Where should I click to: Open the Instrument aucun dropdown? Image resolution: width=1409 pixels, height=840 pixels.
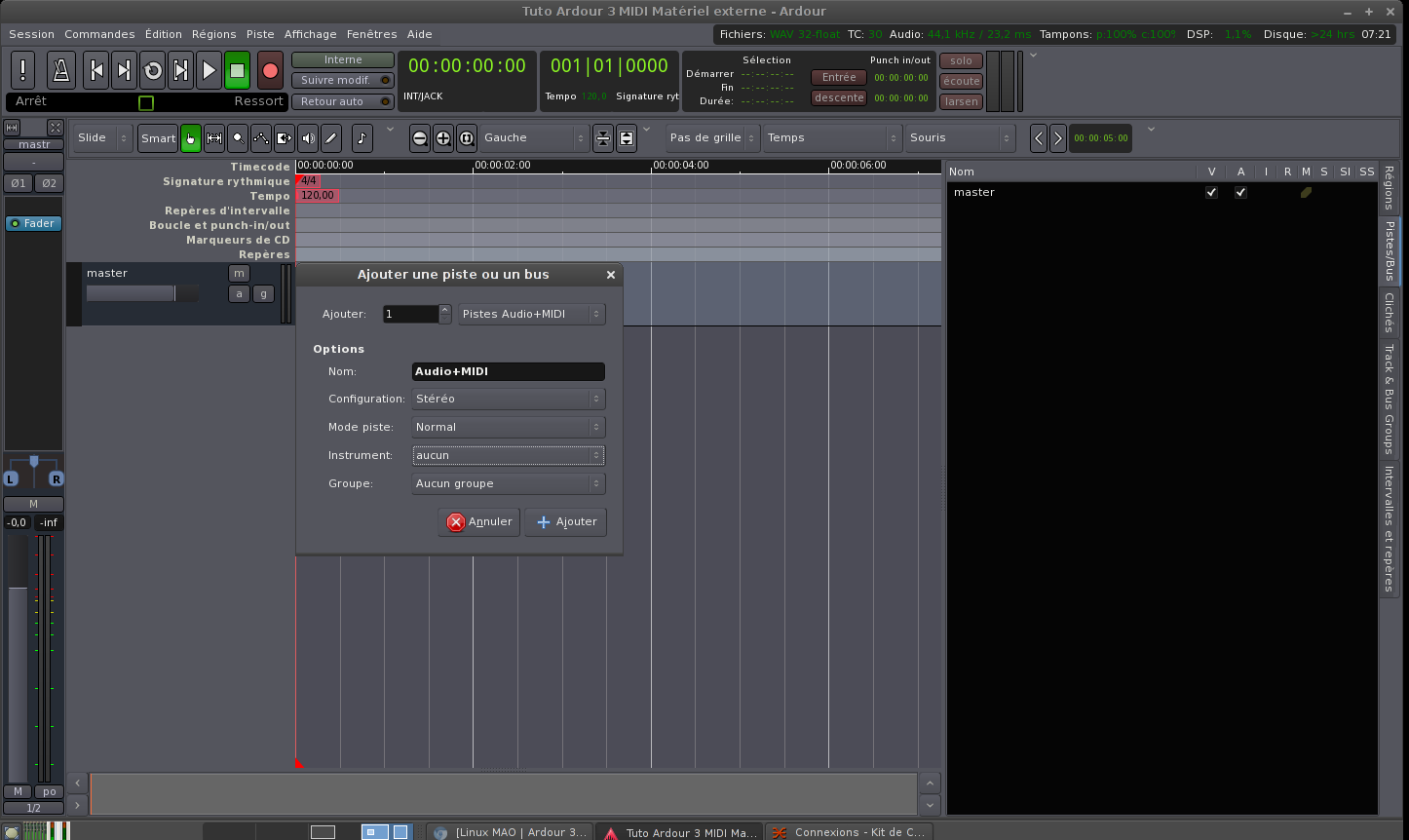pos(509,455)
